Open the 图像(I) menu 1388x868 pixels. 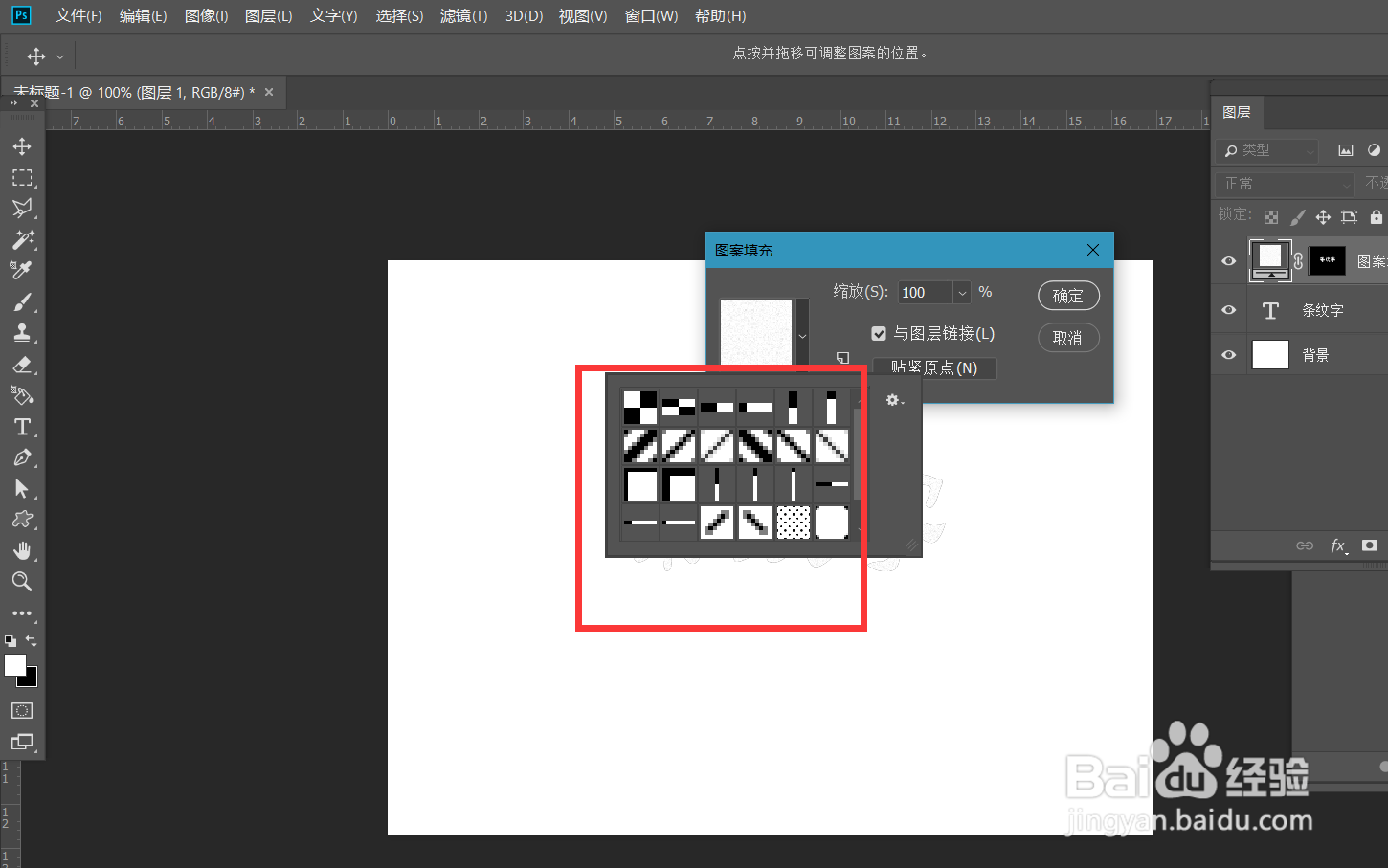point(206,16)
